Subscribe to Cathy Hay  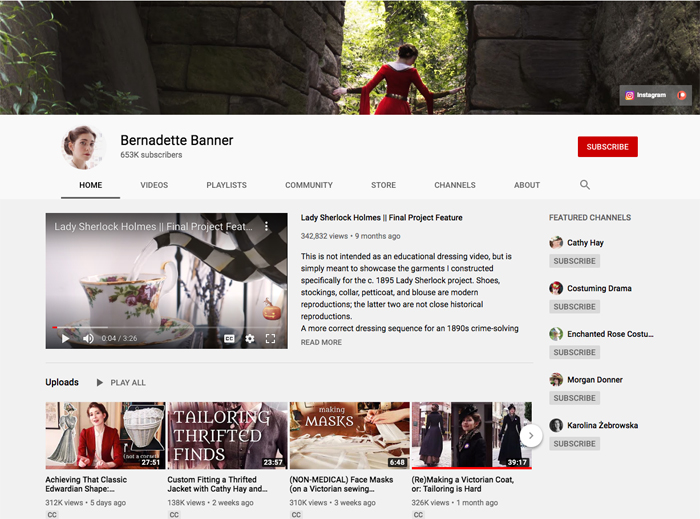pyautogui.click(x=575, y=261)
